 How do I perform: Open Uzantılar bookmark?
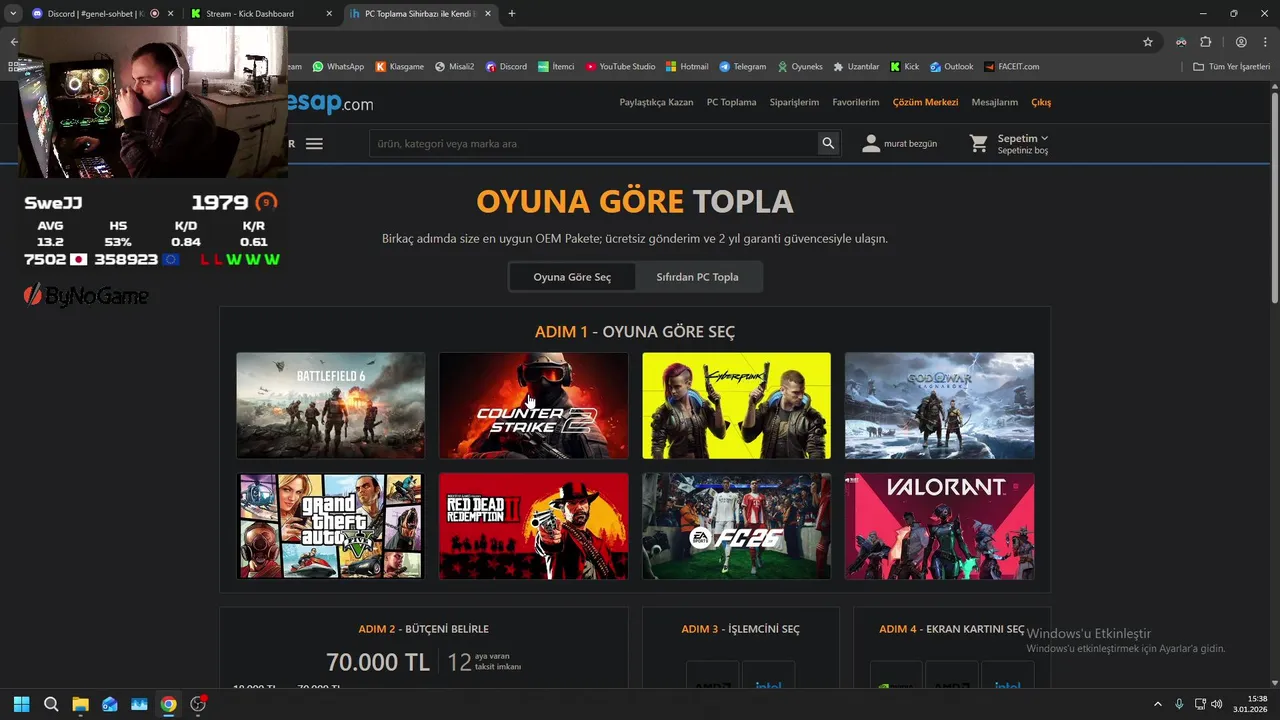pos(856,67)
